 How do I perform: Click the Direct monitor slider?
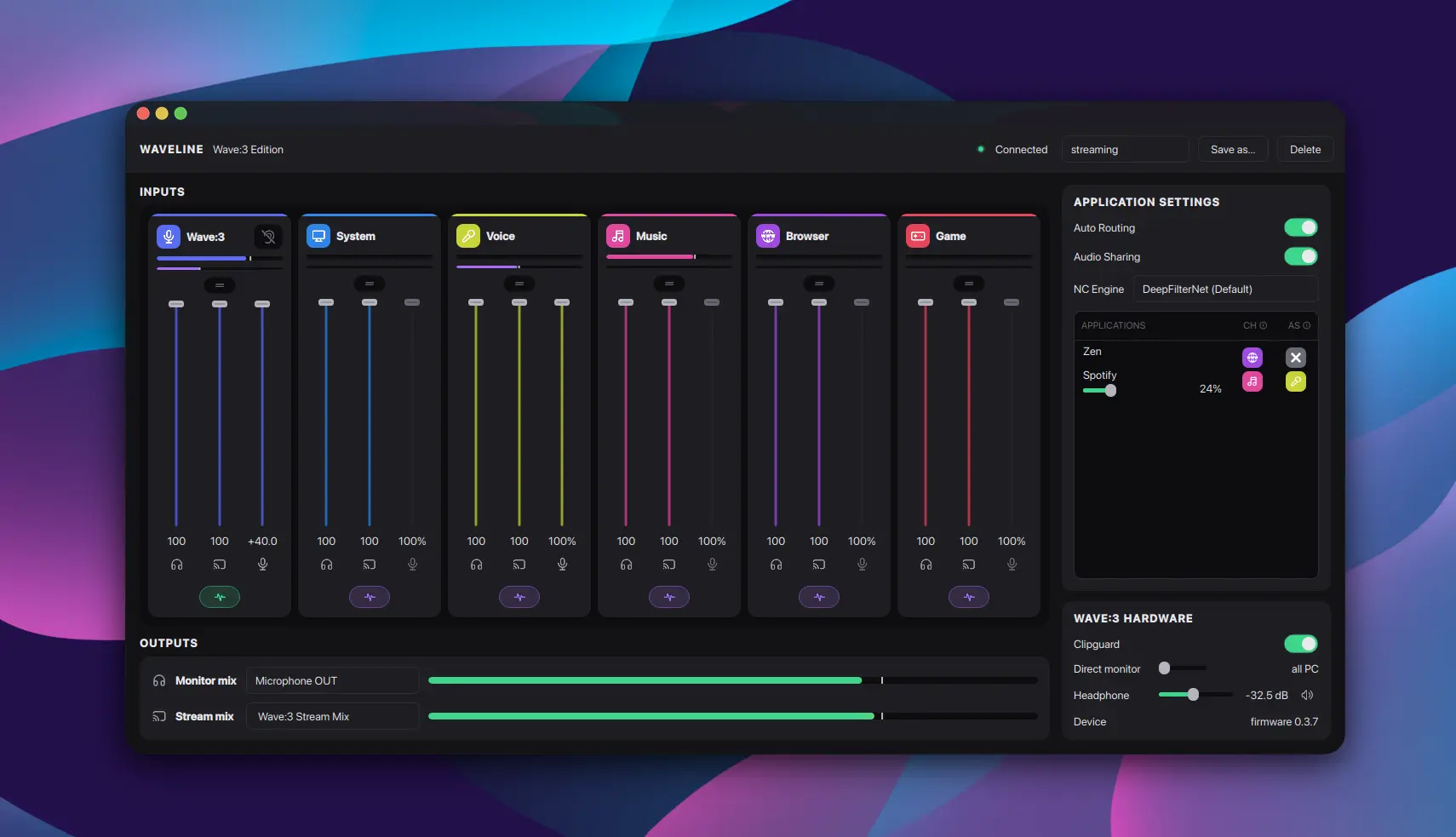[1183, 668]
